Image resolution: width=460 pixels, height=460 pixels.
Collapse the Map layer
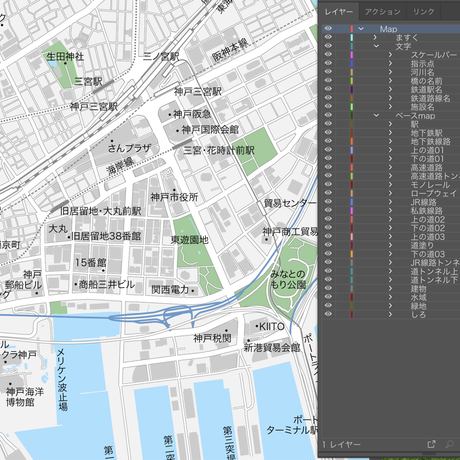(x=361, y=29)
